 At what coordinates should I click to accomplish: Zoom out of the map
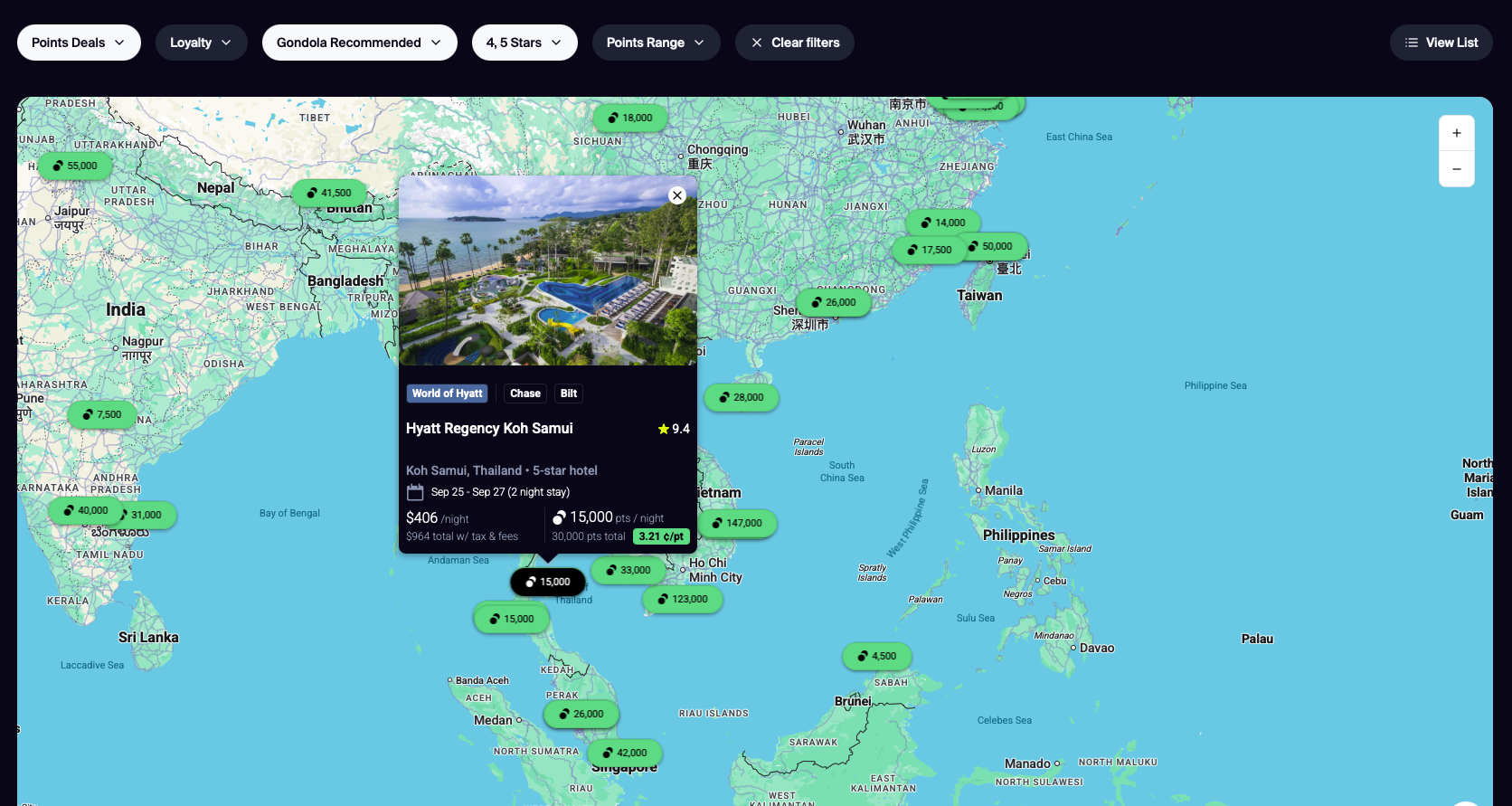1457,169
